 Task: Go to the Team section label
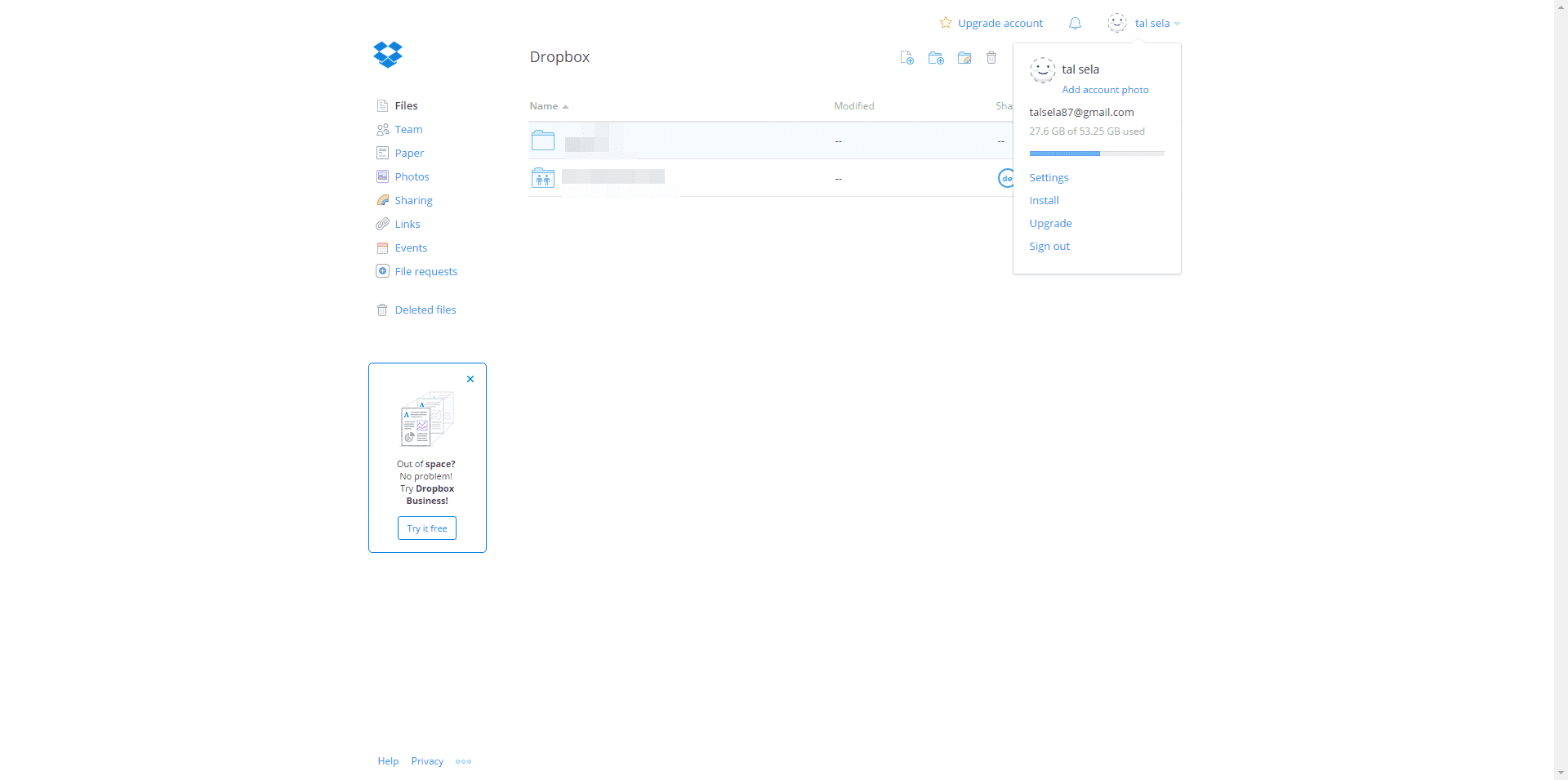coord(408,129)
